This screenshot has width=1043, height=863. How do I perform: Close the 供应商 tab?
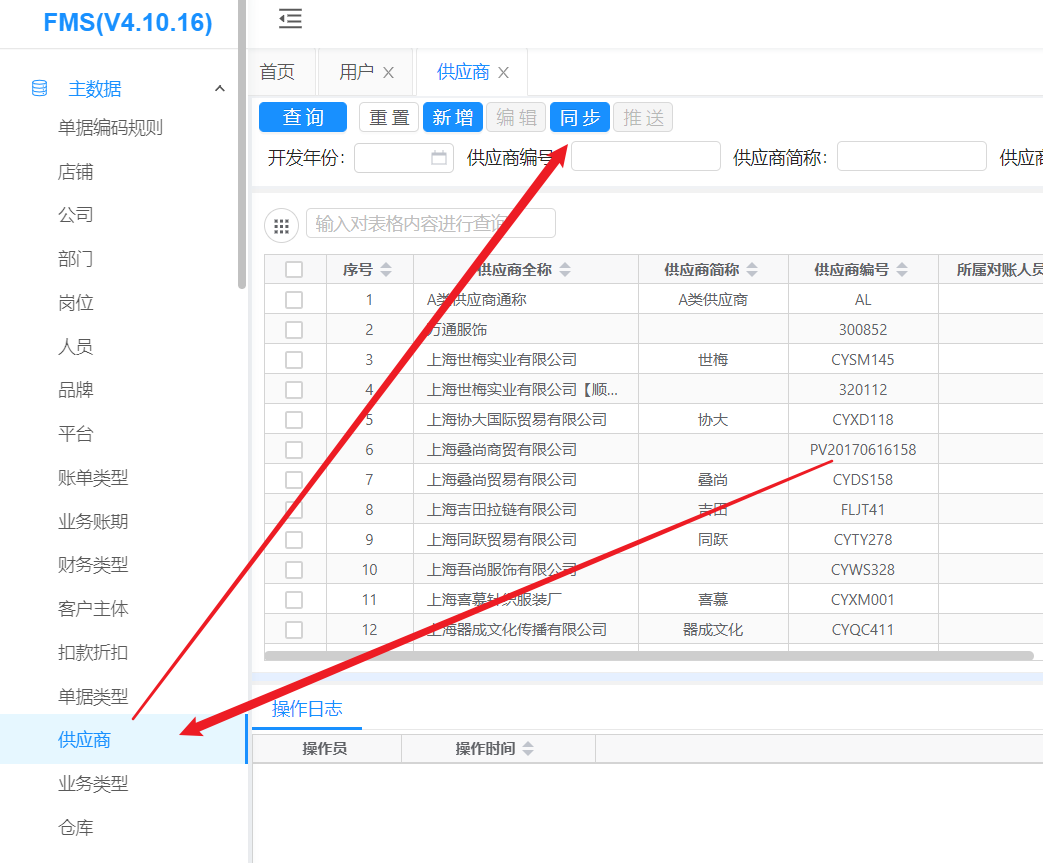pos(504,73)
